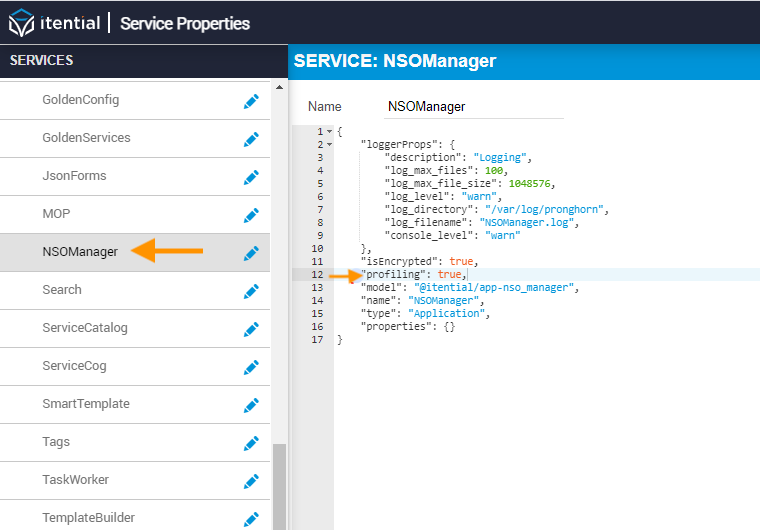Click line number 17 in the gutter
This screenshot has height=530, width=760.
click(x=317, y=339)
